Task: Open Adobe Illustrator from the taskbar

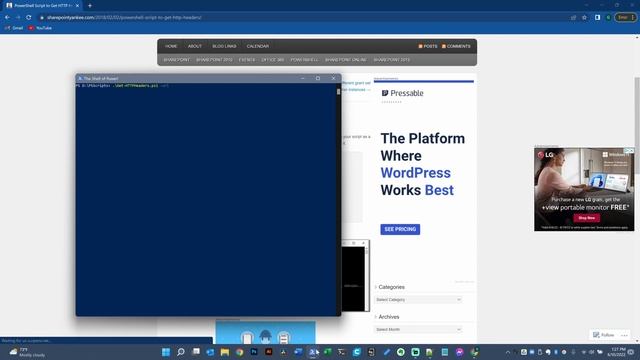Action: click(269, 352)
